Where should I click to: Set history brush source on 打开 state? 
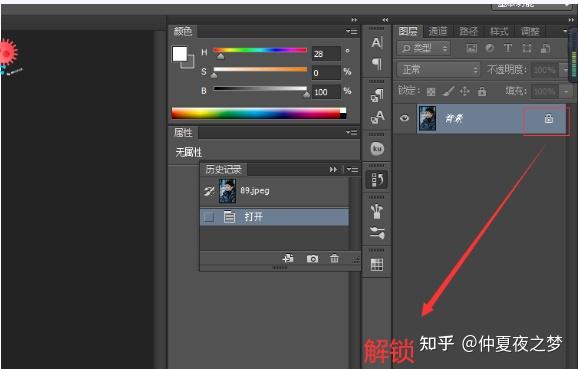coord(209,217)
